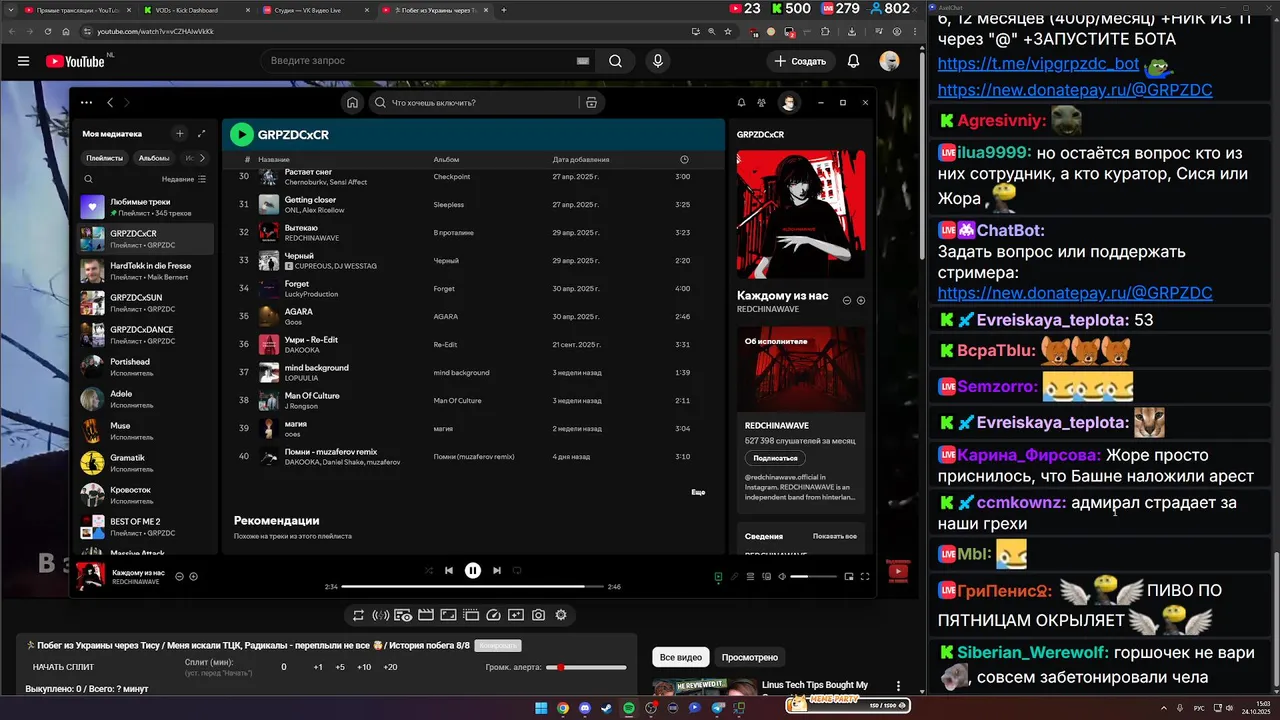Open Spotify friend activity icon
This screenshot has height=720, width=1280.
point(762,102)
